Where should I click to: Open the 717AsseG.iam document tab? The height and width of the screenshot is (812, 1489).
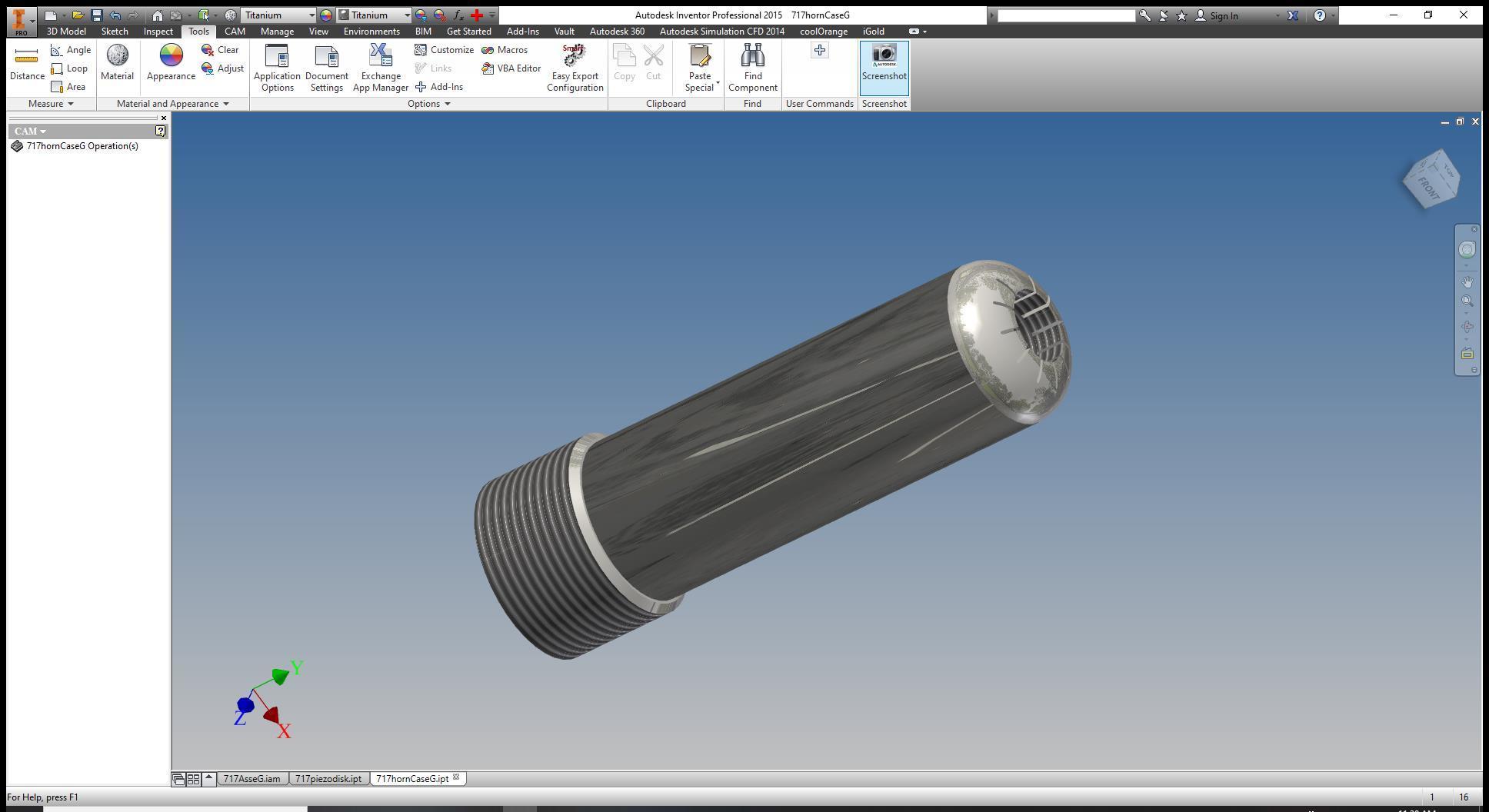(x=251, y=779)
